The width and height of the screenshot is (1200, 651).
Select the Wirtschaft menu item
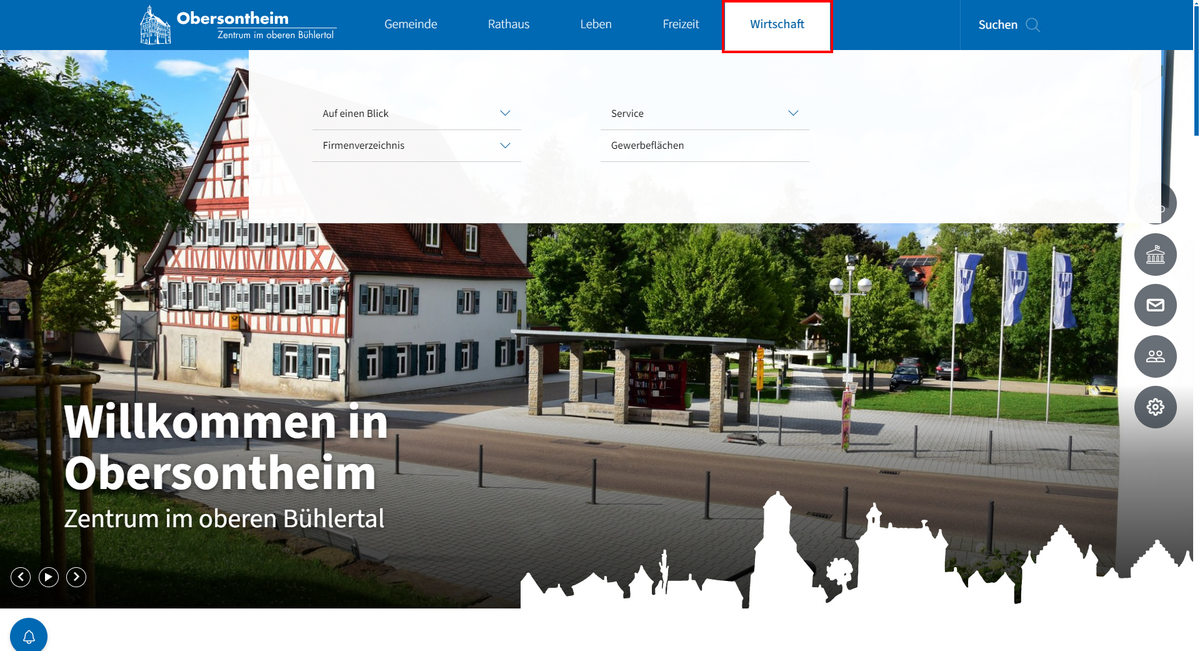click(x=777, y=25)
